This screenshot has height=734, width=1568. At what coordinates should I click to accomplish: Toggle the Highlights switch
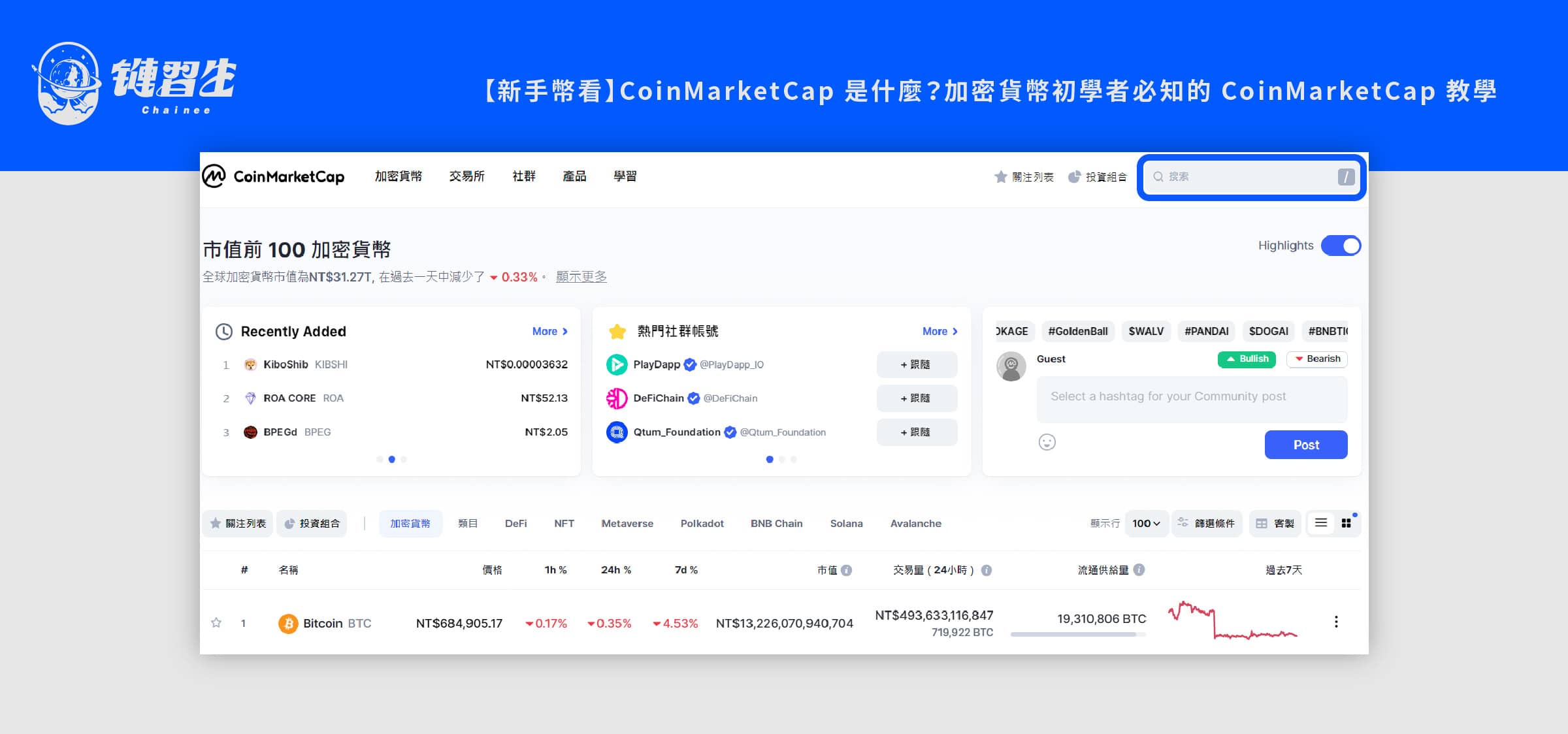coord(1341,246)
